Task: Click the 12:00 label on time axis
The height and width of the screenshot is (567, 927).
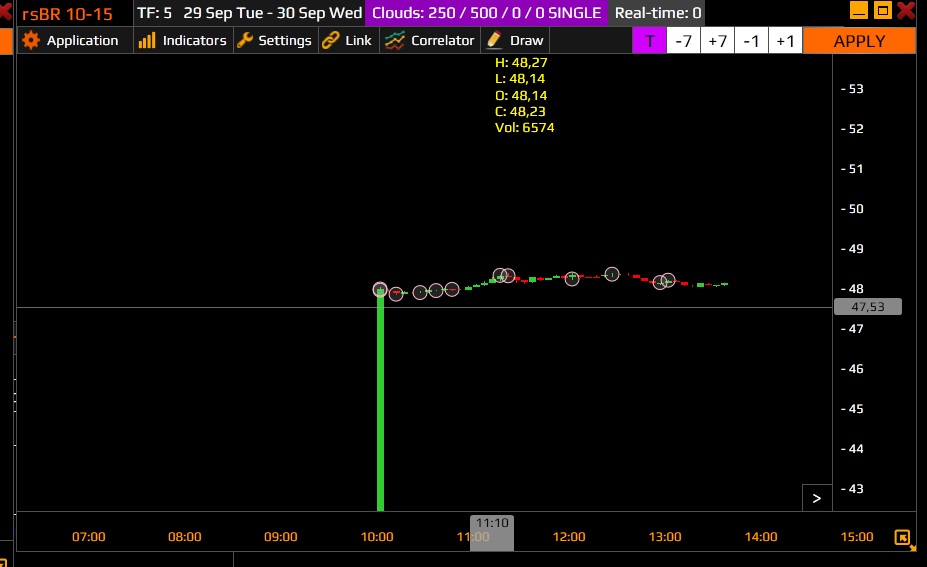Action: click(569, 537)
